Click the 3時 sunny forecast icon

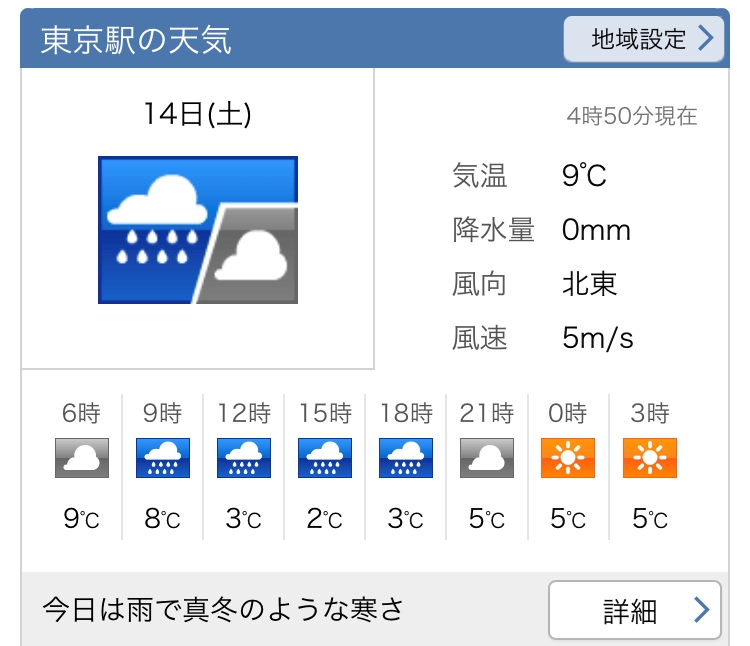pos(650,458)
